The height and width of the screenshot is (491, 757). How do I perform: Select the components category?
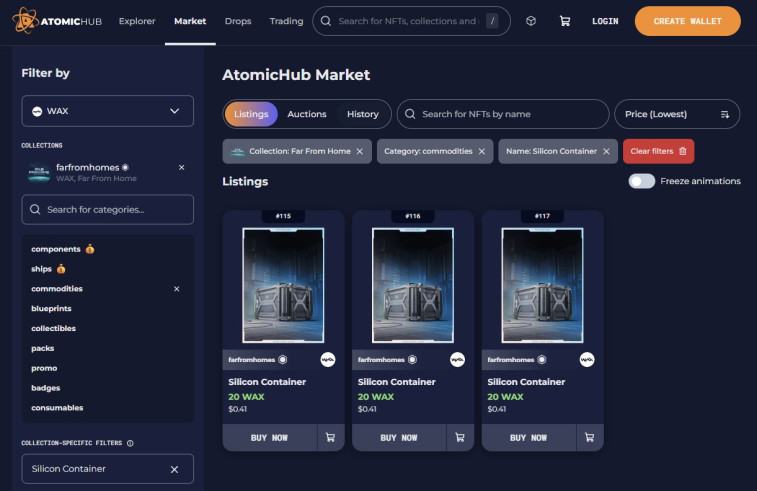(56, 249)
